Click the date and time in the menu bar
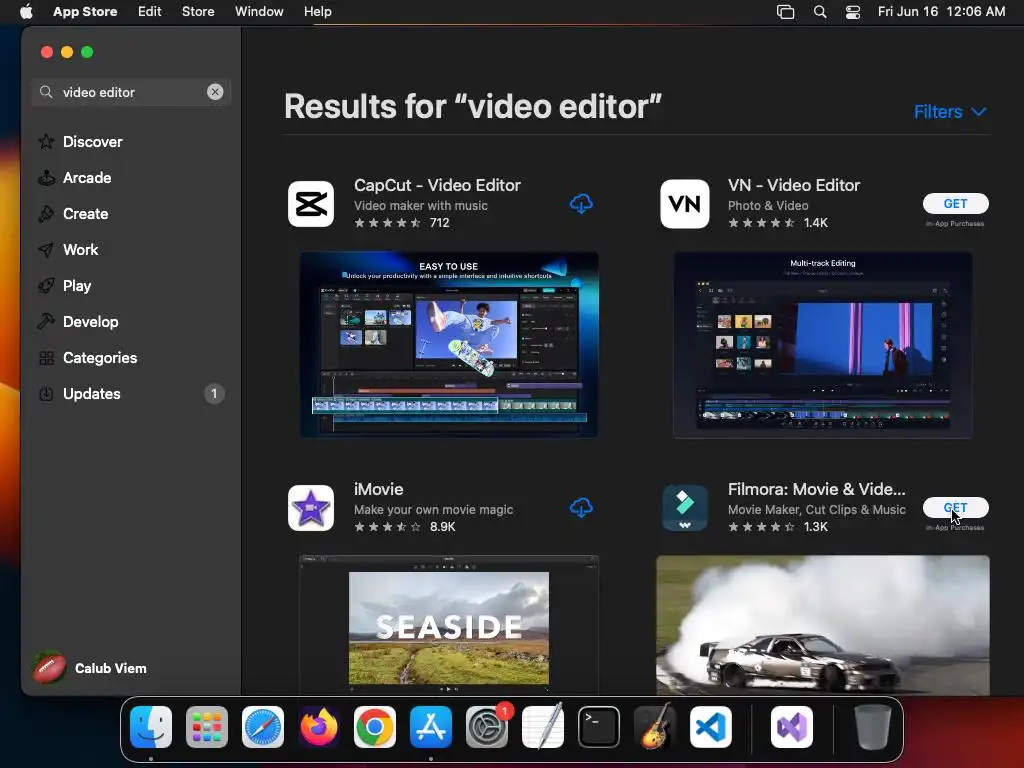The image size is (1024, 768). pos(941,12)
